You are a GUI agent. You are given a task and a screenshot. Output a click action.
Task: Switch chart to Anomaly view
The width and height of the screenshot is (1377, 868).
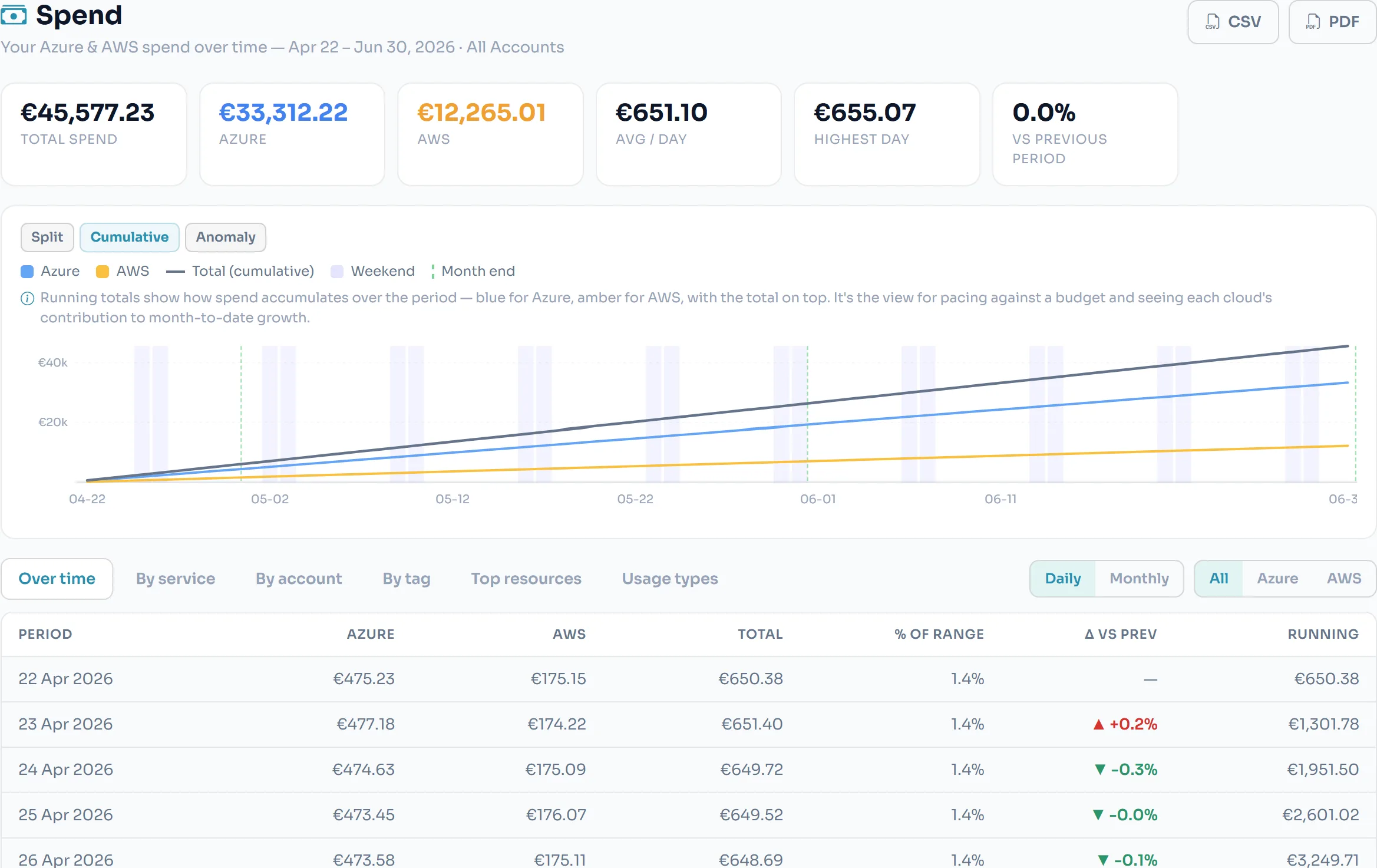coord(226,237)
